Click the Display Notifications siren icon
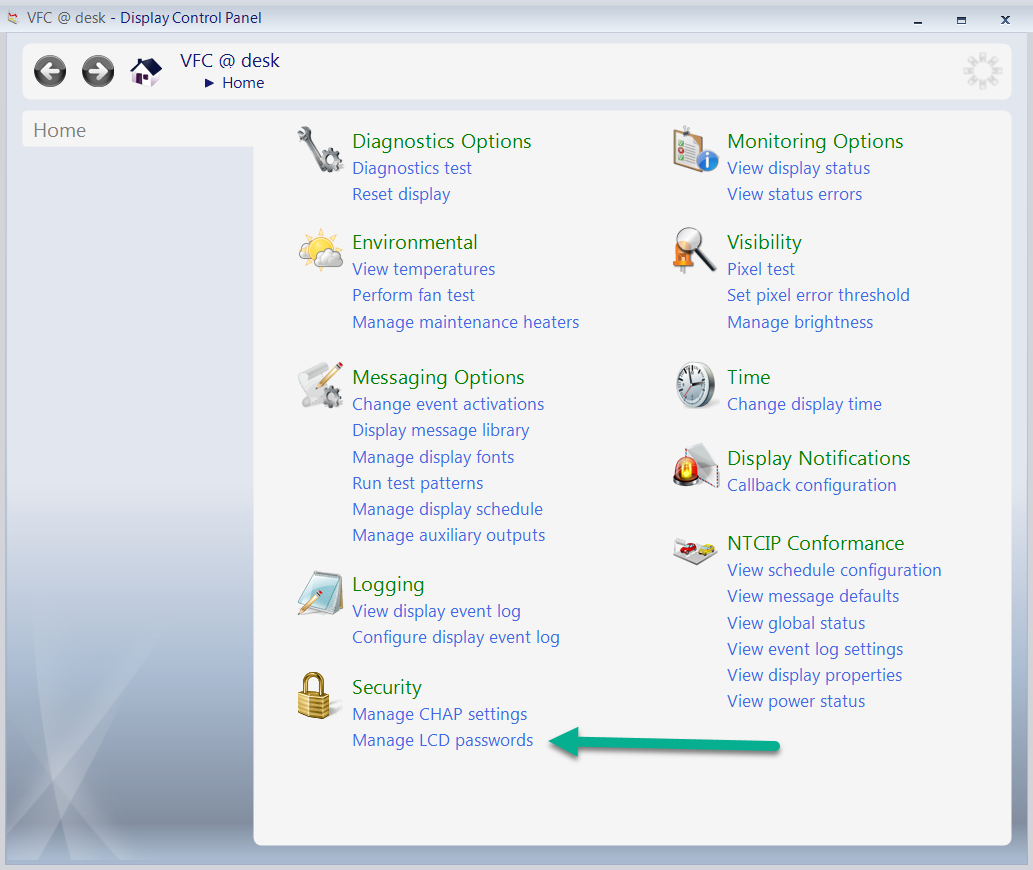Image resolution: width=1033 pixels, height=870 pixels. [x=695, y=466]
